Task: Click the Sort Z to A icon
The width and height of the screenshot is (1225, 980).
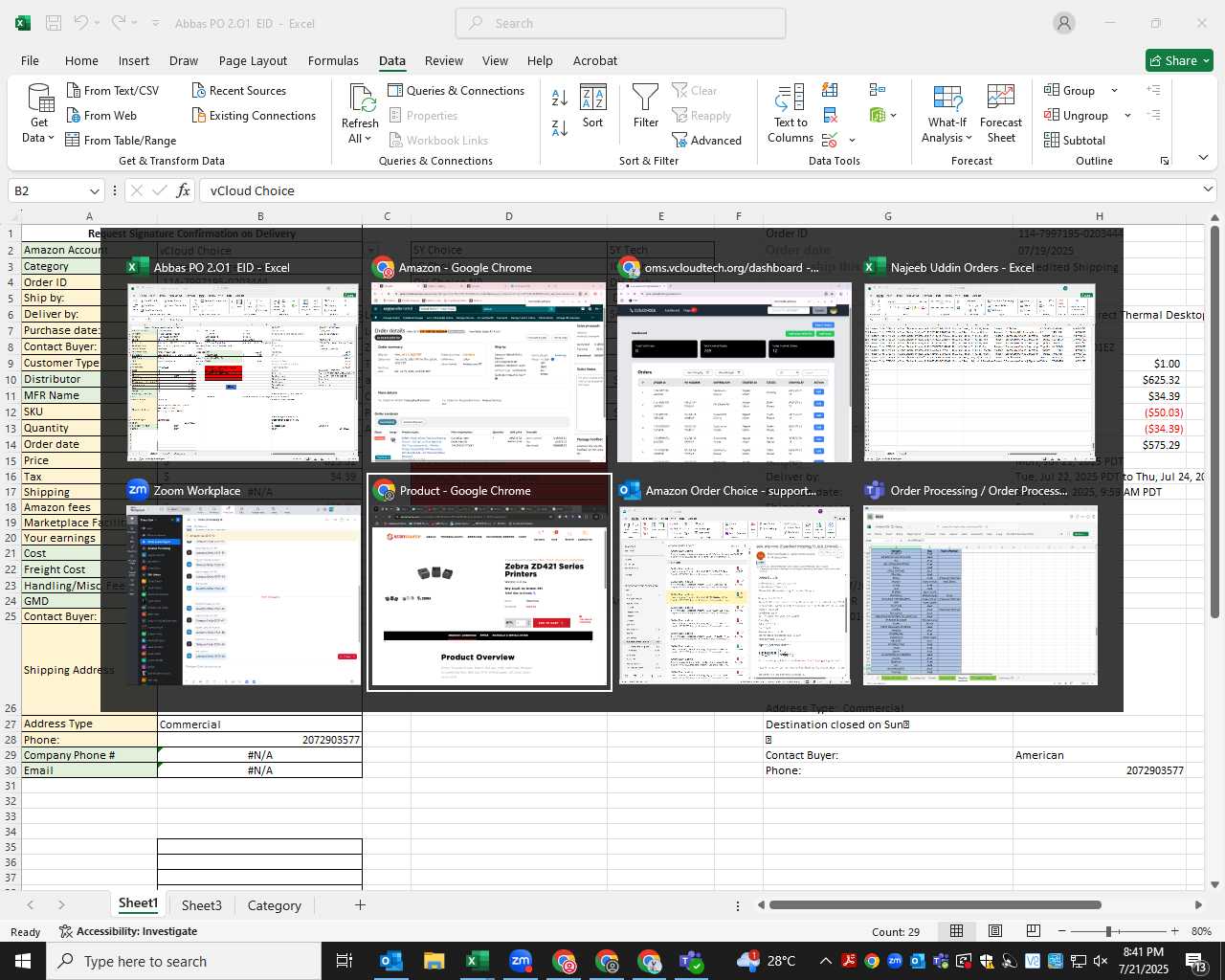Action: [x=560, y=127]
